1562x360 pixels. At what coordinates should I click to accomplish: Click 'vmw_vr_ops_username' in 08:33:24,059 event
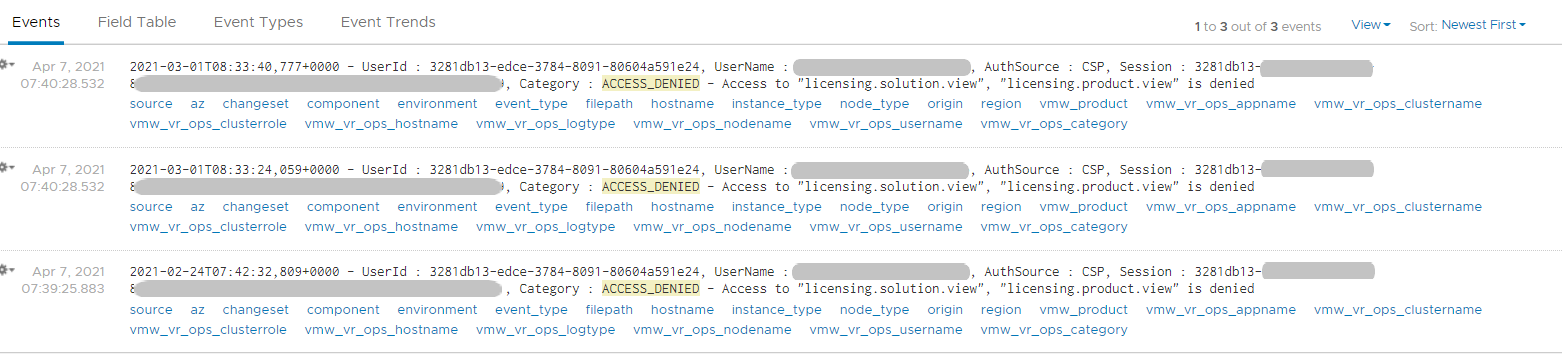coord(886,227)
